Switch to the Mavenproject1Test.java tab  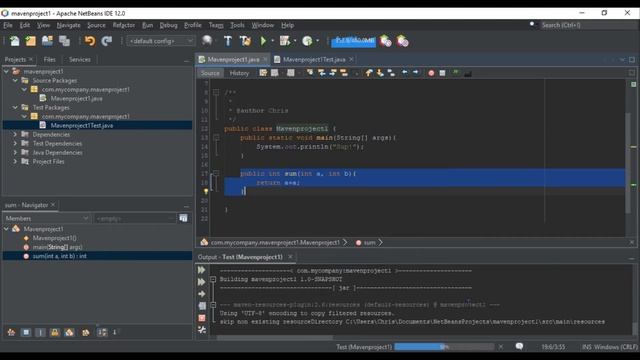coord(314,60)
